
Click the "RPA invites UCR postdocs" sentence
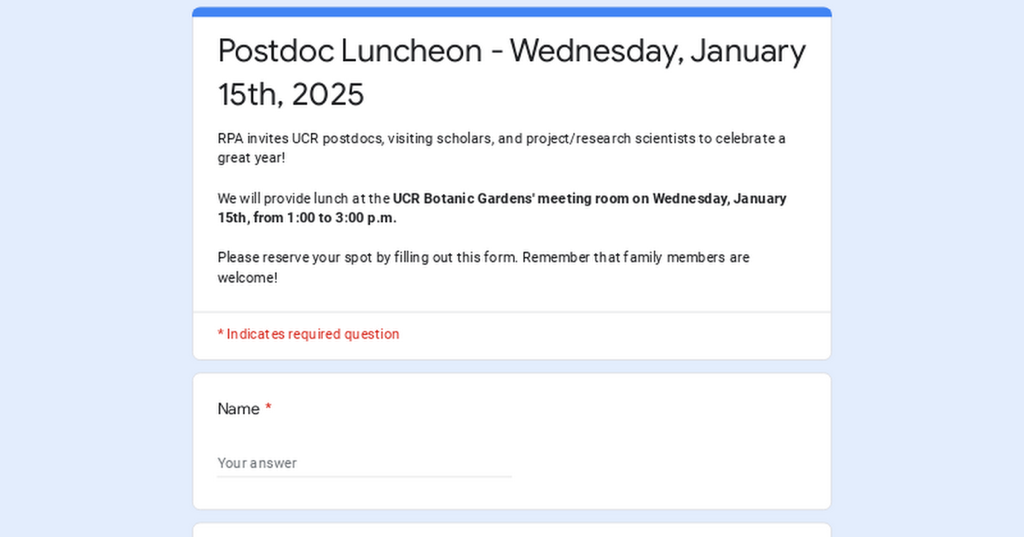click(x=500, y=139)
